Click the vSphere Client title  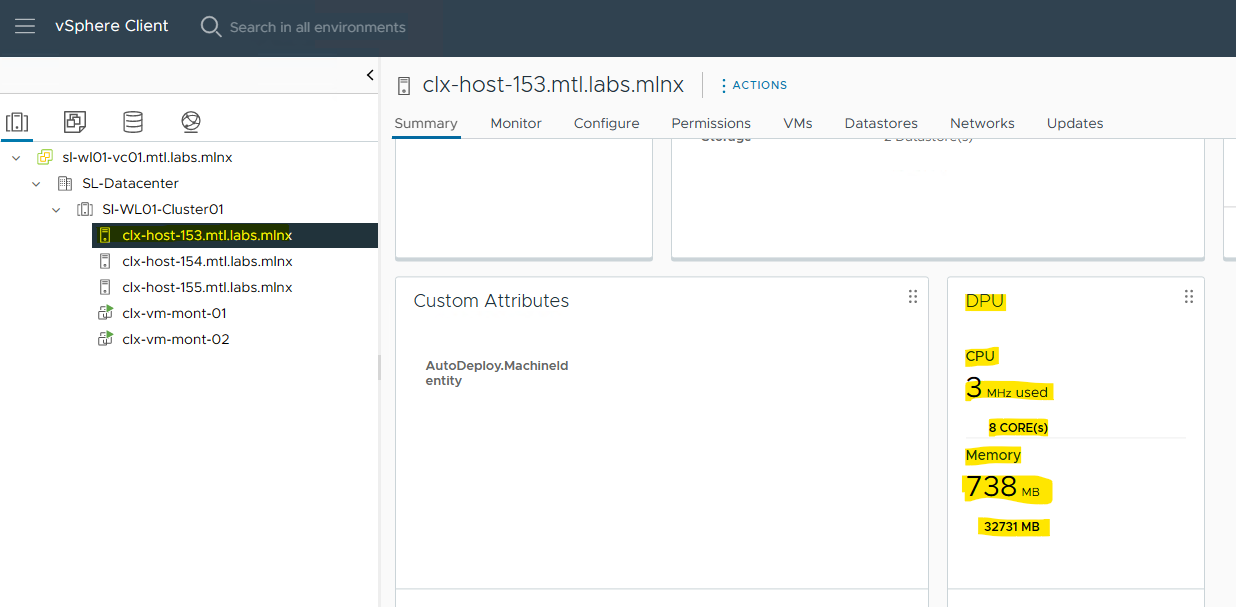point(112,26)
